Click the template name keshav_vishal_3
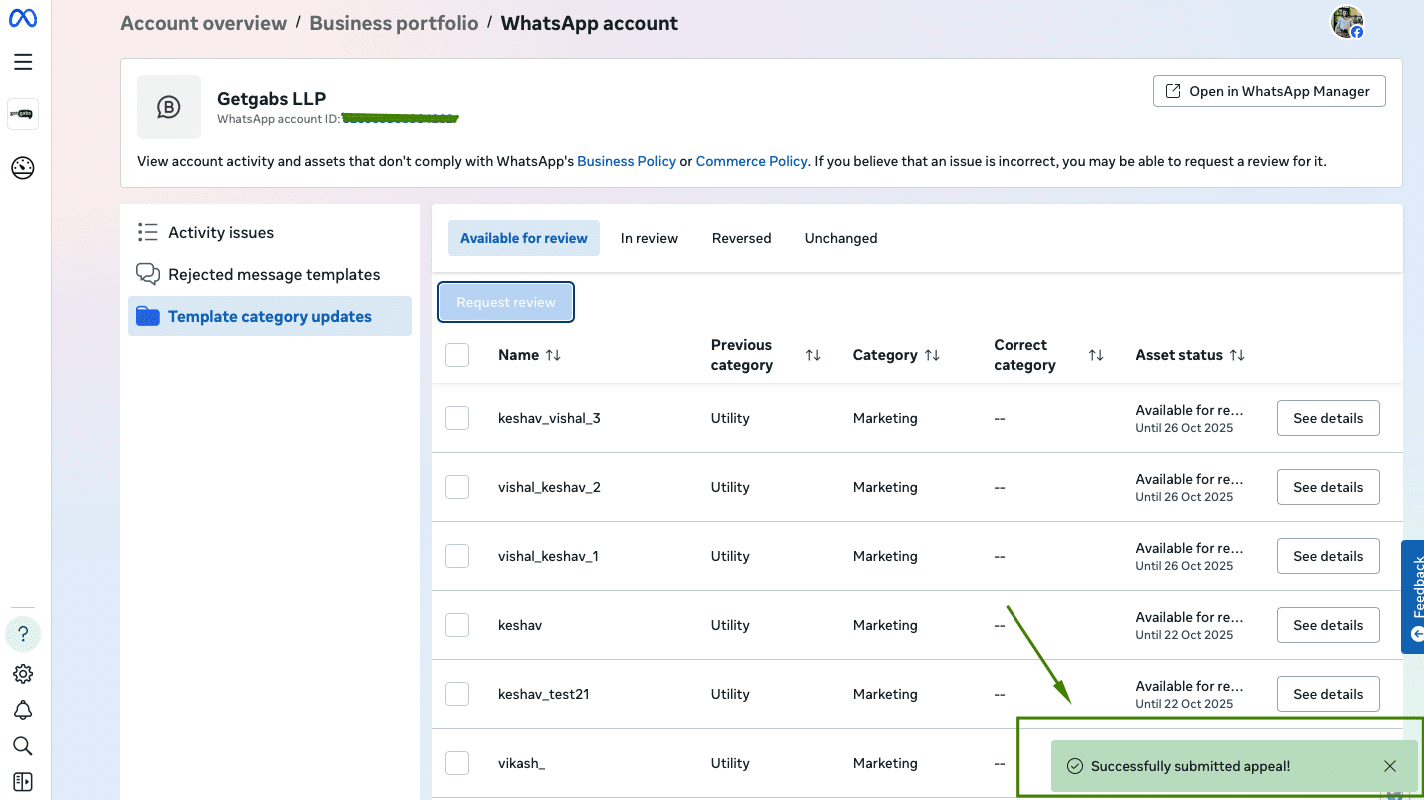The image size is (1424, 800). click(549, 418)
